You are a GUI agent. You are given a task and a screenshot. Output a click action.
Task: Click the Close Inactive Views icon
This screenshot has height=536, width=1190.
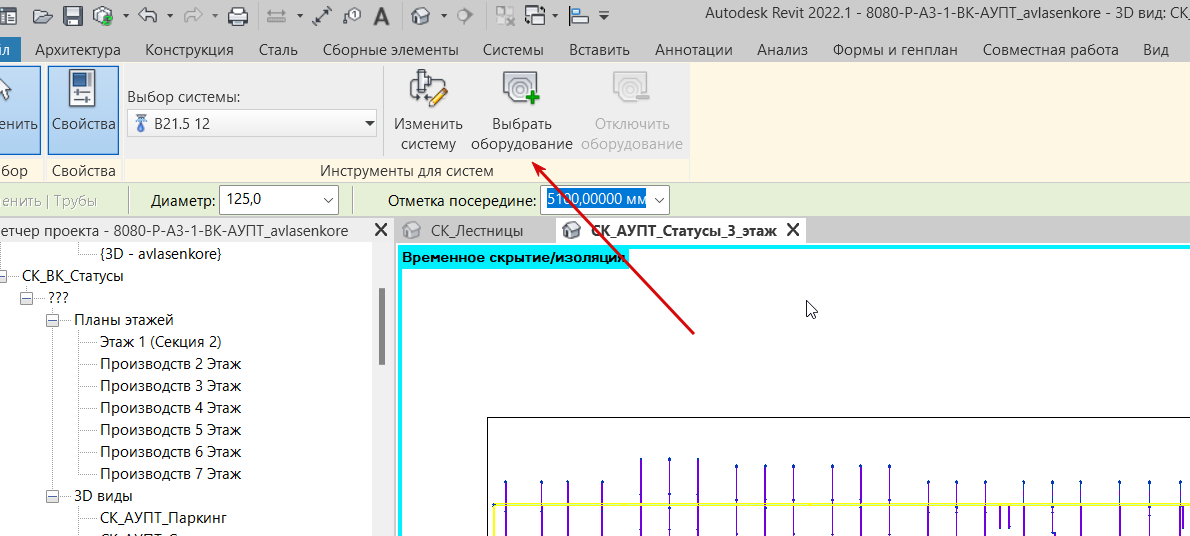504,14
